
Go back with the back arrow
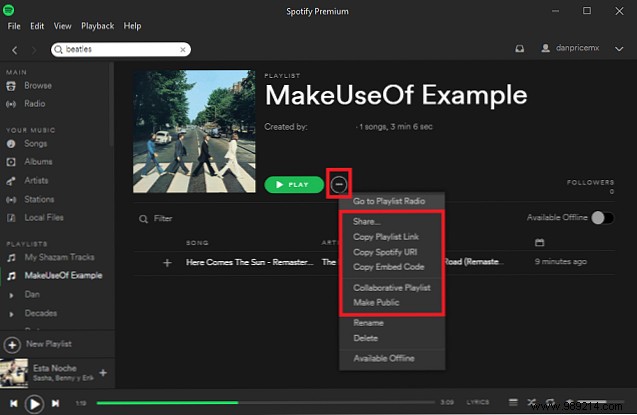[15, 50]
